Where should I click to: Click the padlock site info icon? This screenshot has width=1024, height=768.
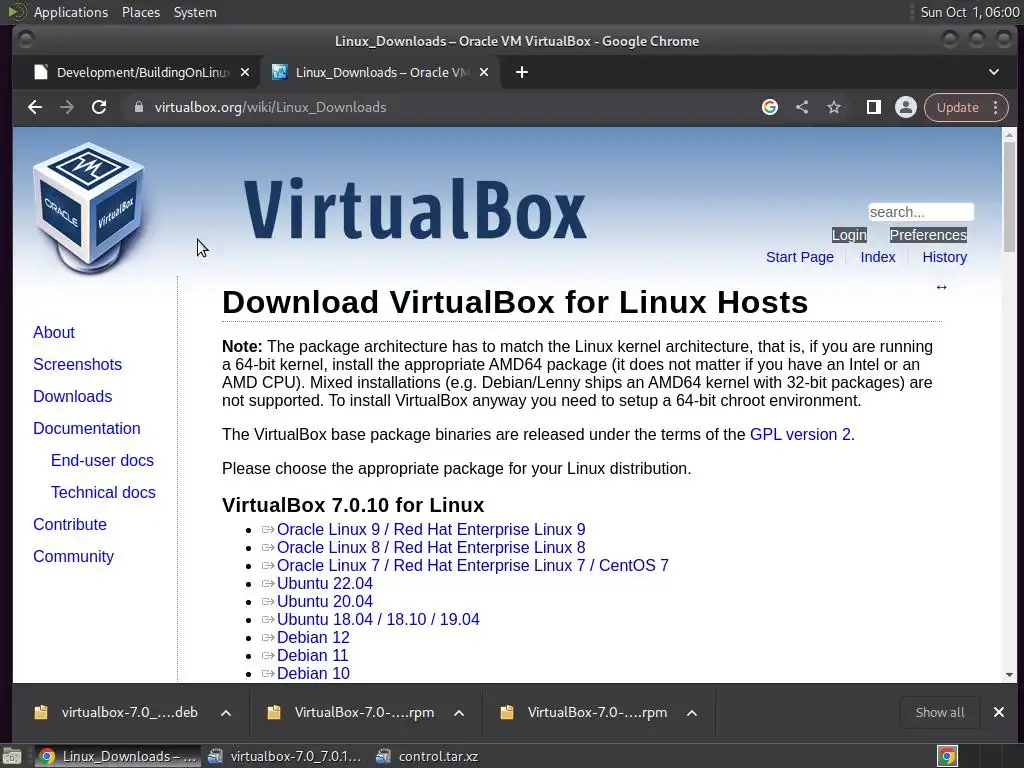138,107
